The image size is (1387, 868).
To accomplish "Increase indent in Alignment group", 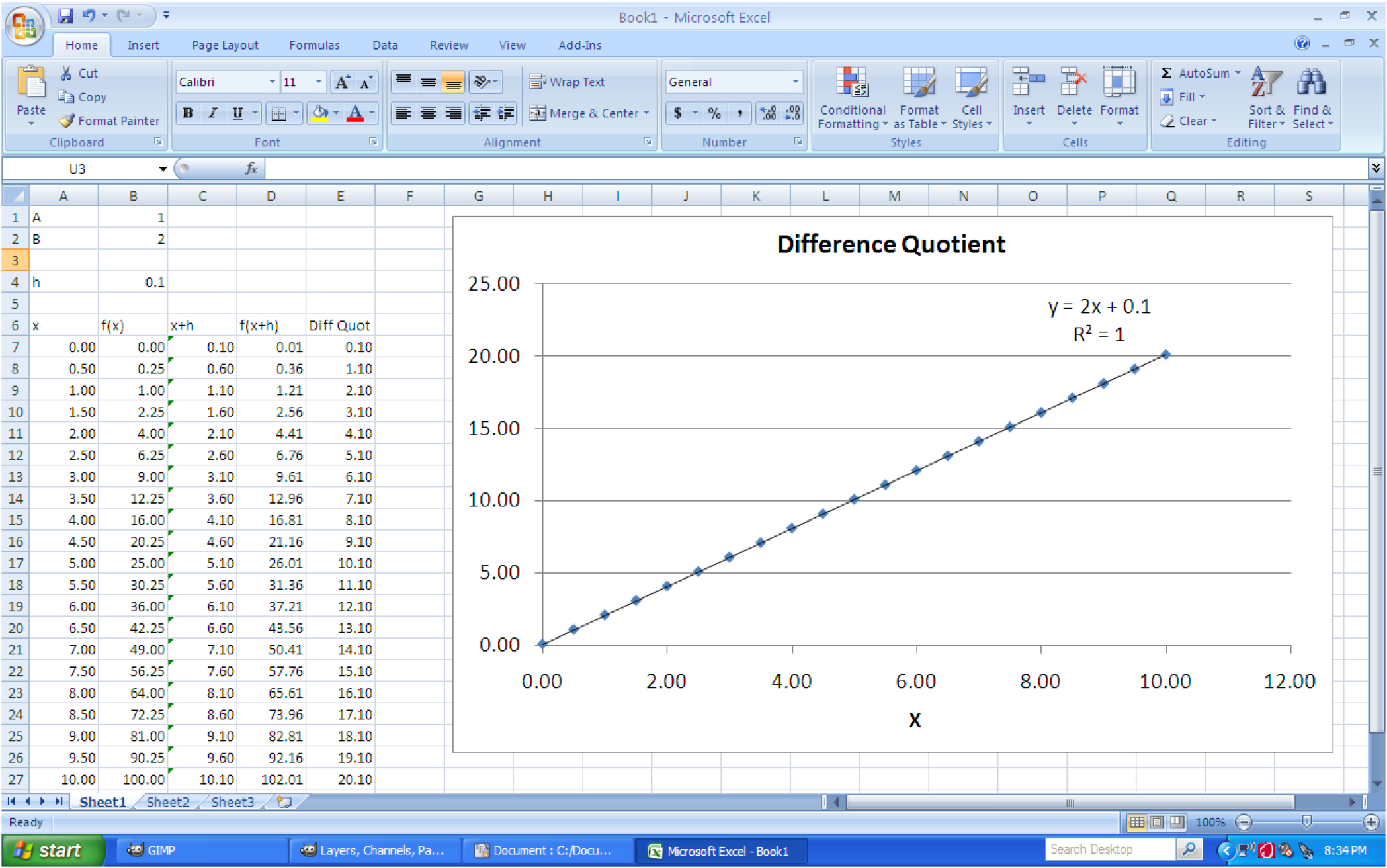I will (506, 113).
